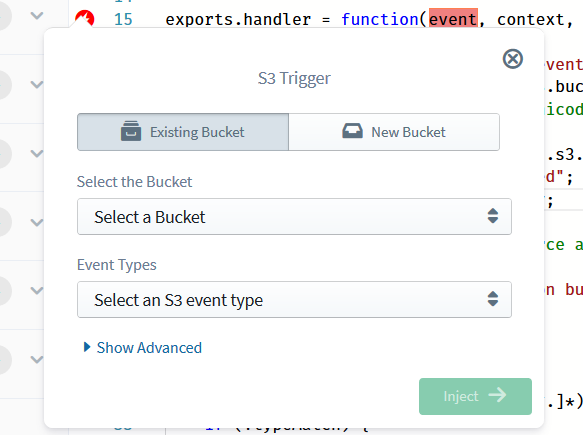Click the Existing Bucket archive box icon
The width and height of the screenshot is (583, 435).
[131, 131]
